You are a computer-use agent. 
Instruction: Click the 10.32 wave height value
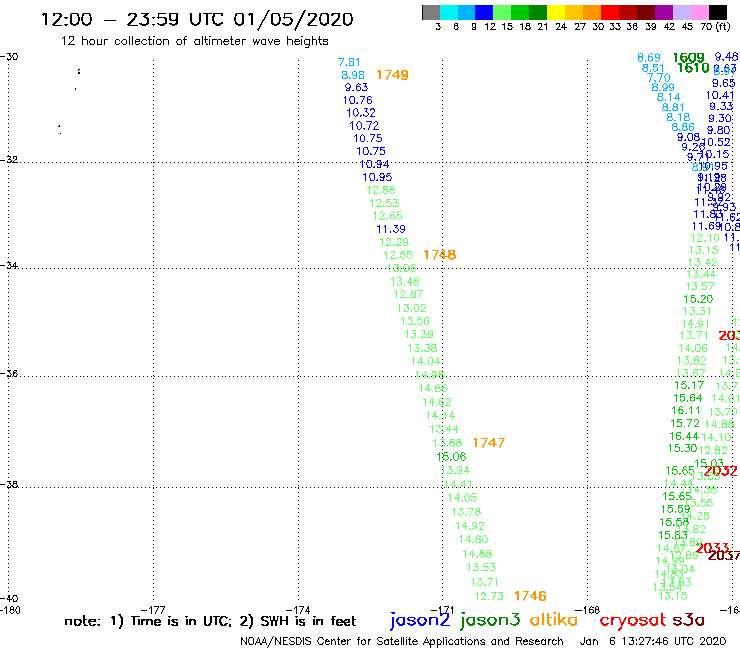pyautogui.click(x=361, y=113)
